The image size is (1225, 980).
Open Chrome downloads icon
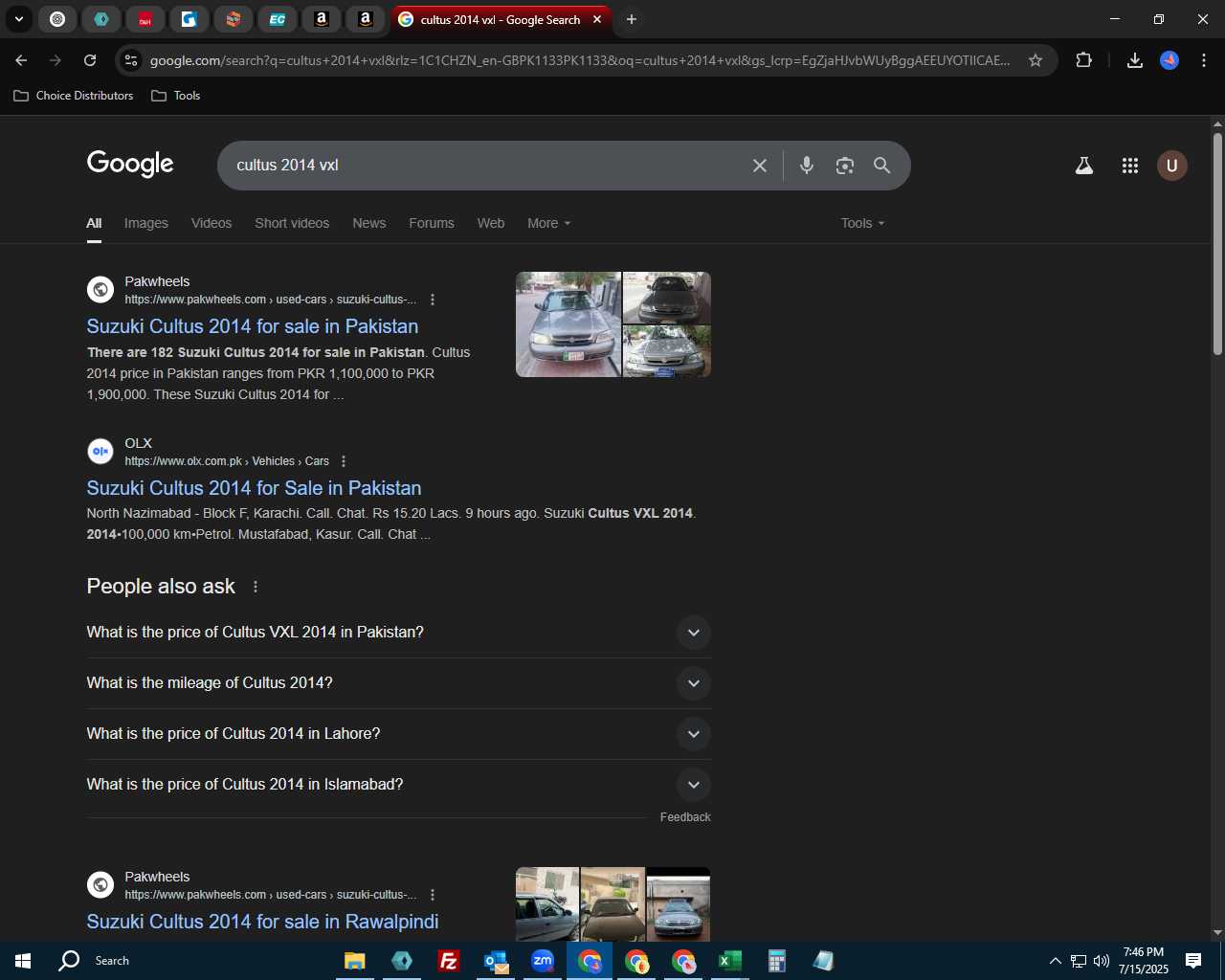click(1135, 60)
